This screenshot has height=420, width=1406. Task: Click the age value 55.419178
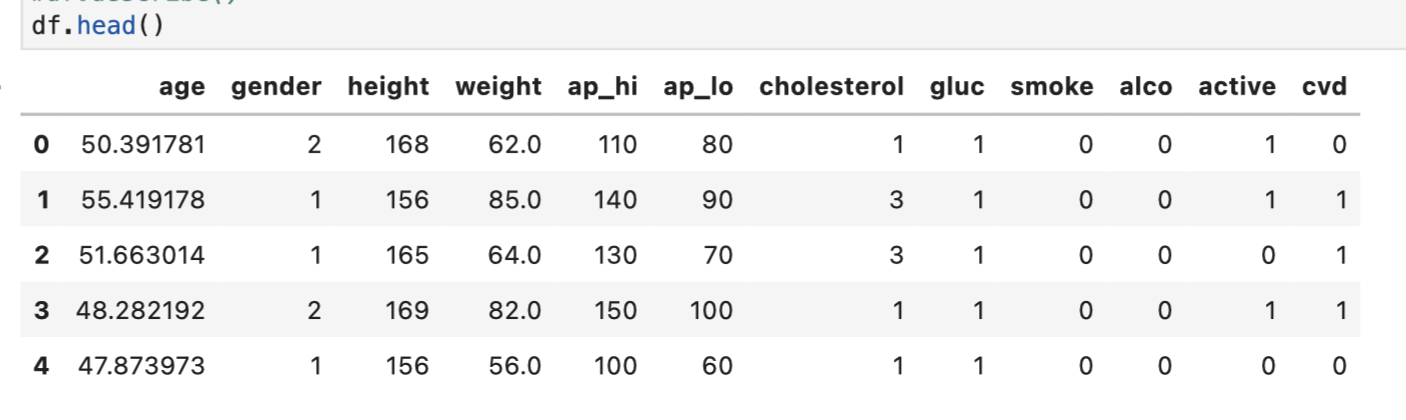pos(141,200)
